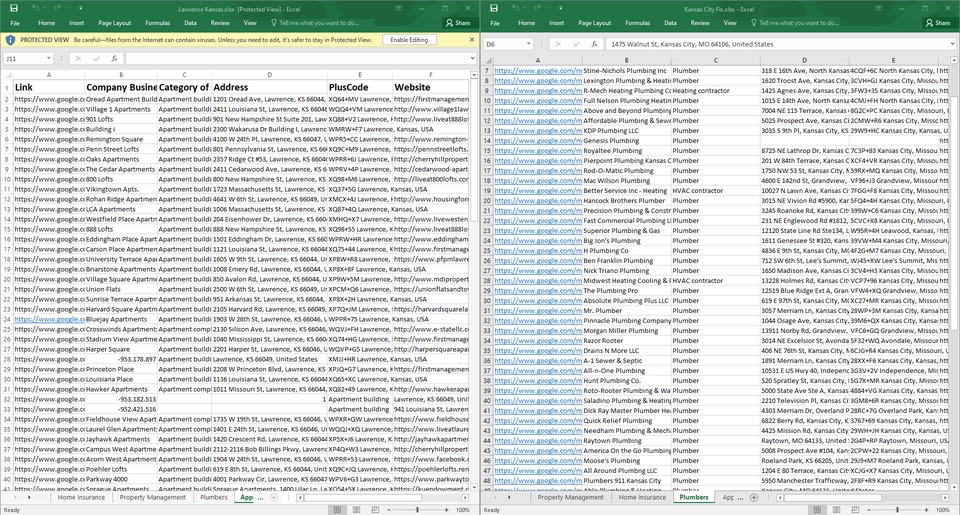The height and width of the screenshot is (515, 960).
Task: Select Page Layout view icon in Kansas City Fix status bar
Action: coord(836,509)
